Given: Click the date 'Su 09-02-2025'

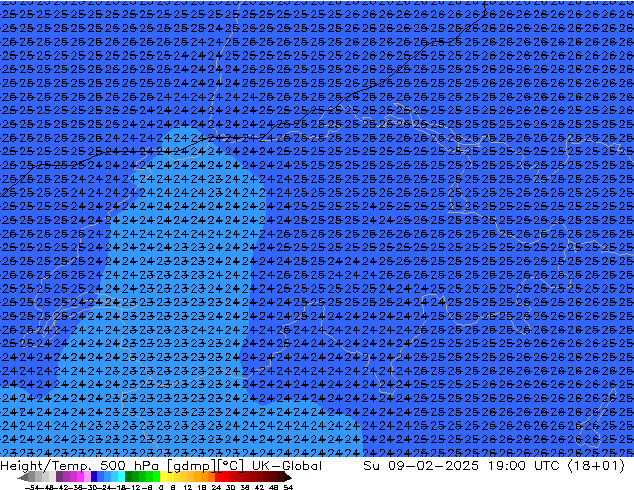Looking at the screenshot, I should coord(421,466).
